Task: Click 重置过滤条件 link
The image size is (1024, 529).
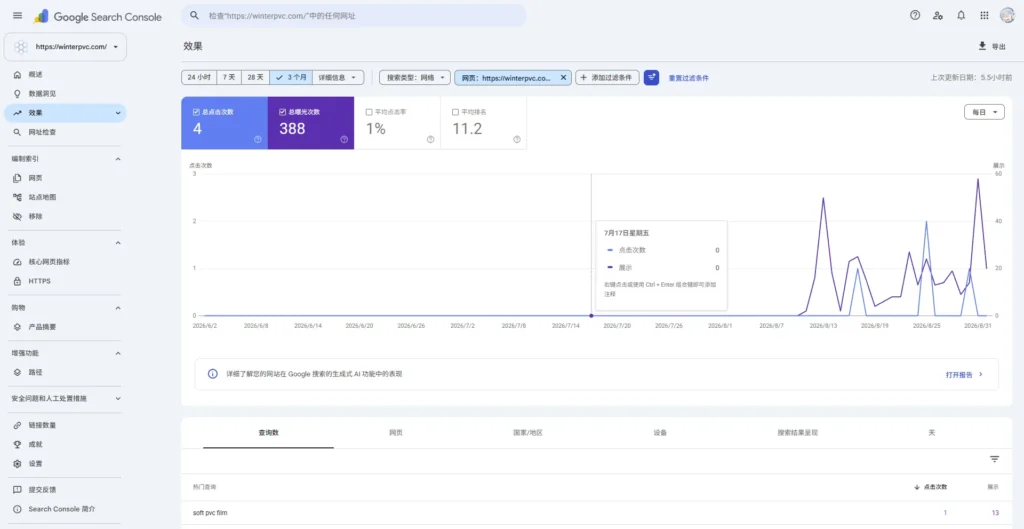Action: point(688,78)
